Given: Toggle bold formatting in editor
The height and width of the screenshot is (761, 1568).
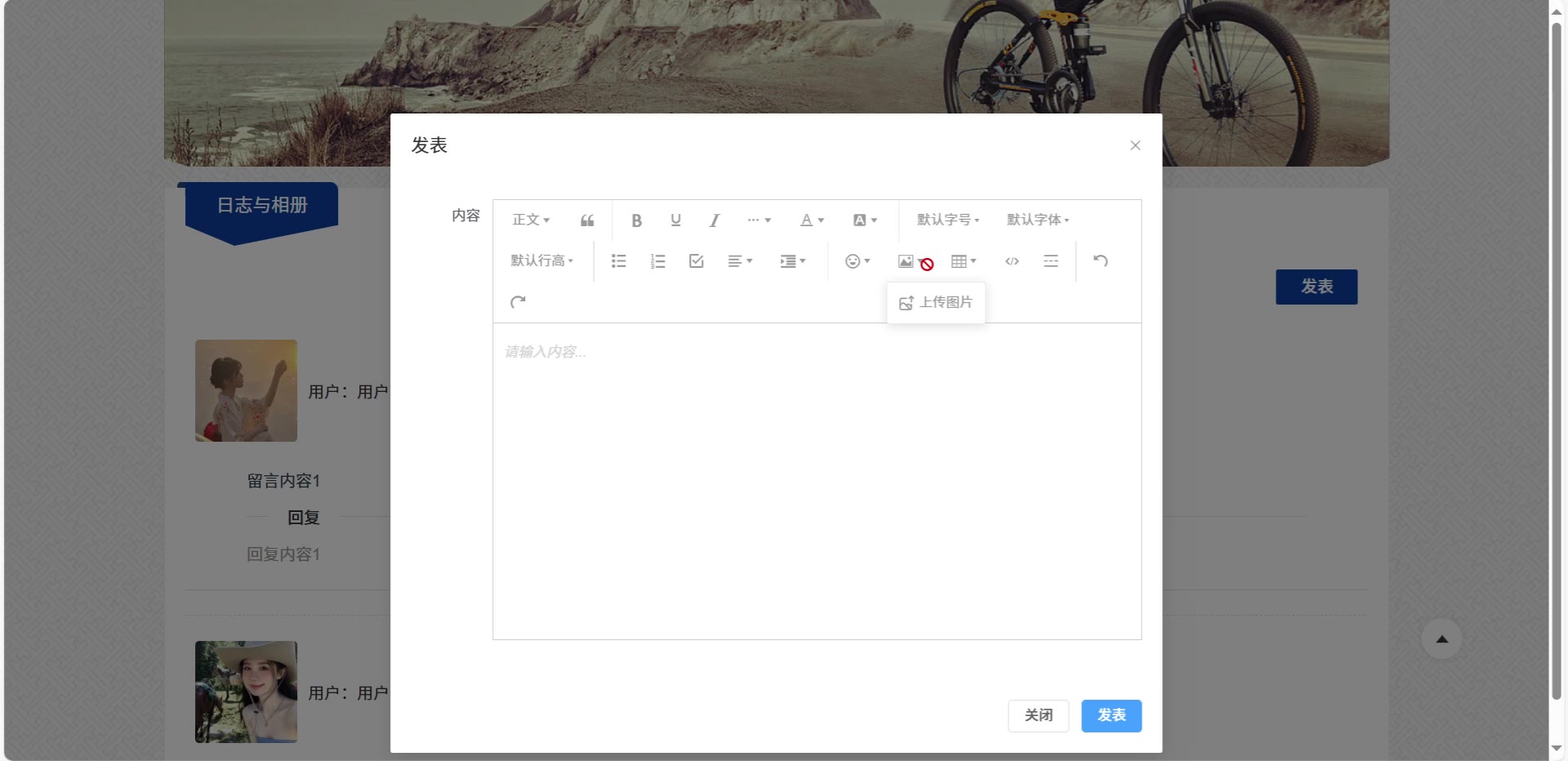Looking at the screenshot, I should (636, 220).
